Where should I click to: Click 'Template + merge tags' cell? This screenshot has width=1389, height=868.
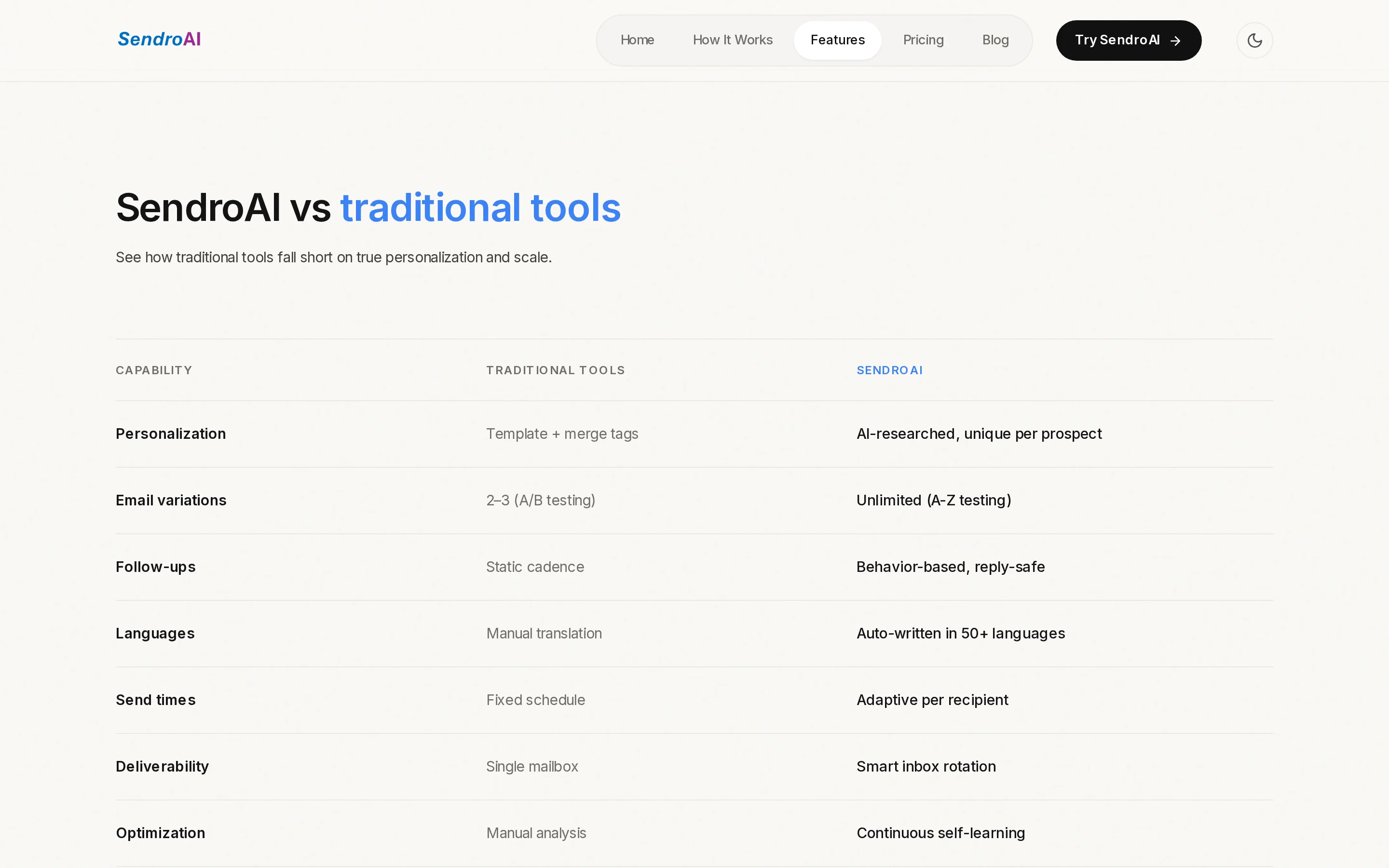click(x=562, y=434)
